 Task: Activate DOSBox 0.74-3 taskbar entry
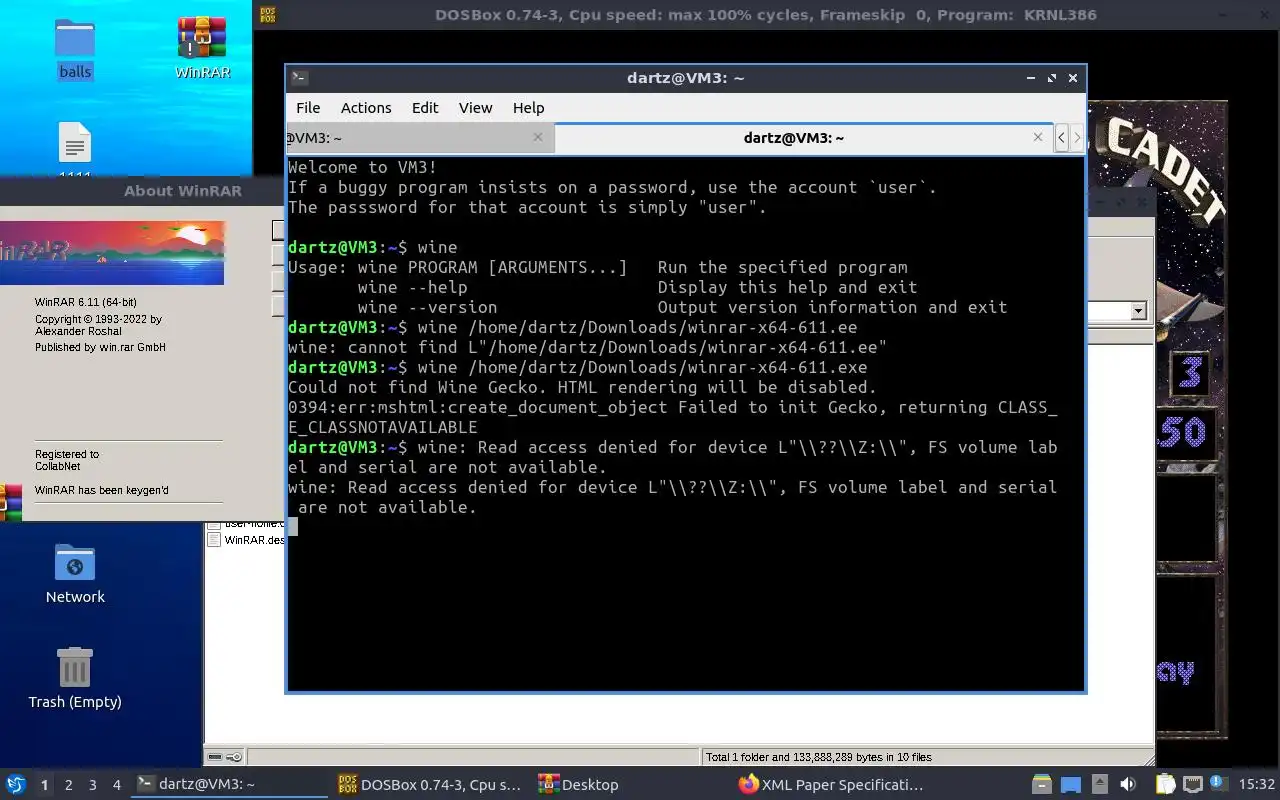pyautogui.click(x=430, y=785)
